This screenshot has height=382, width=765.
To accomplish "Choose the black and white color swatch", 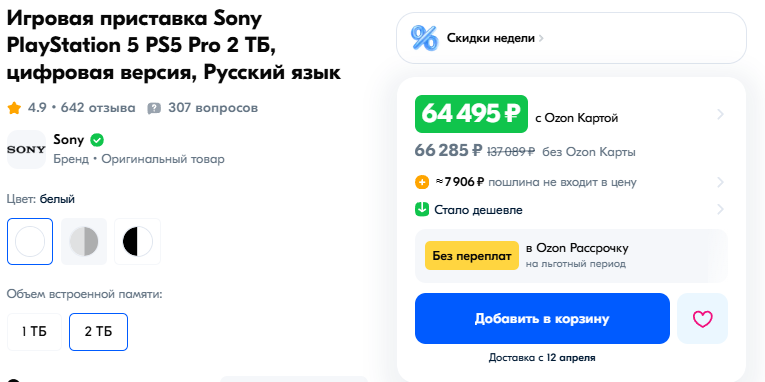I will pyautogui.click(x=138, y=241).
